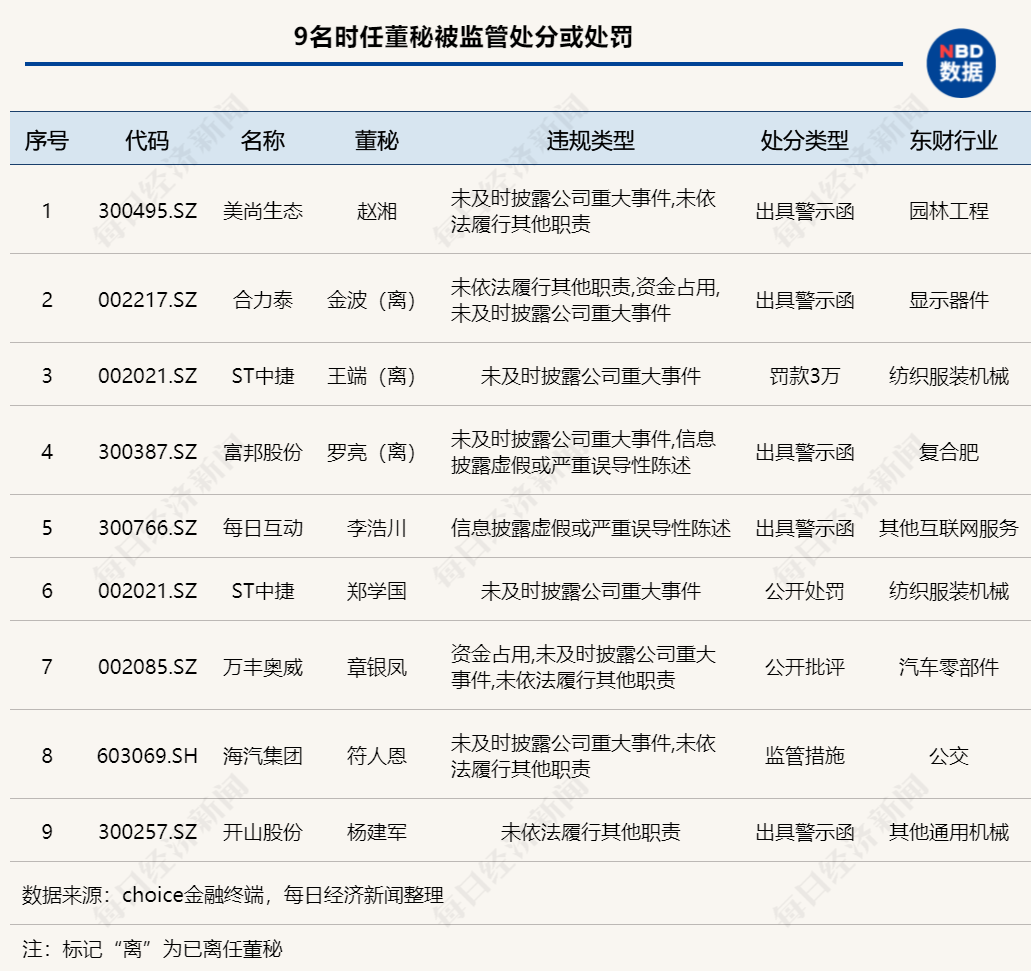This screenshot has width=1031, height=971.
Task: Select the 违规类型 column header
Action: (x=590, y=140)
